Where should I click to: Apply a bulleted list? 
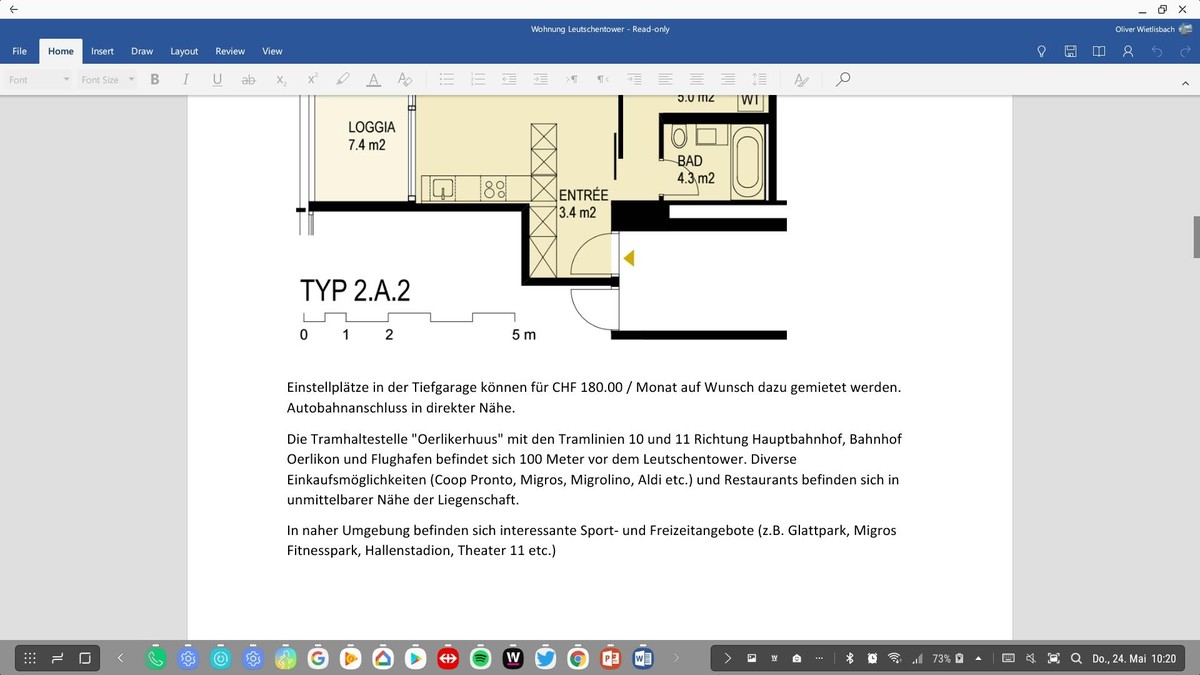click(x=447, y=79)
